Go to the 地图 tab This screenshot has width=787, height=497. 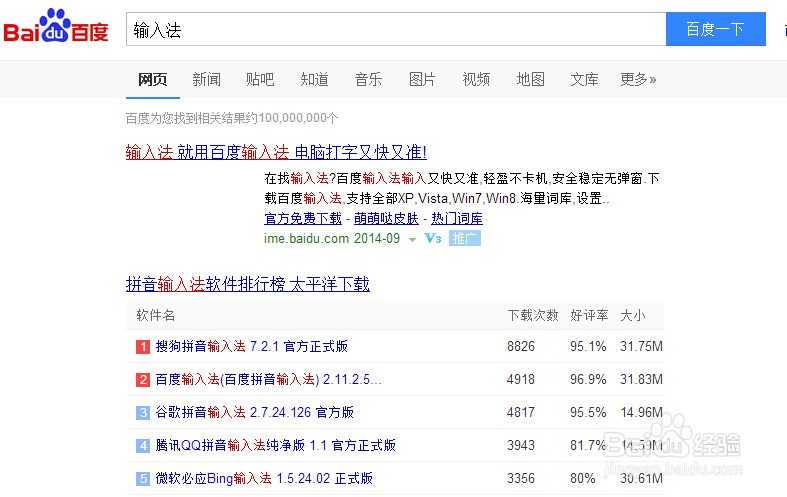point(530,80)
